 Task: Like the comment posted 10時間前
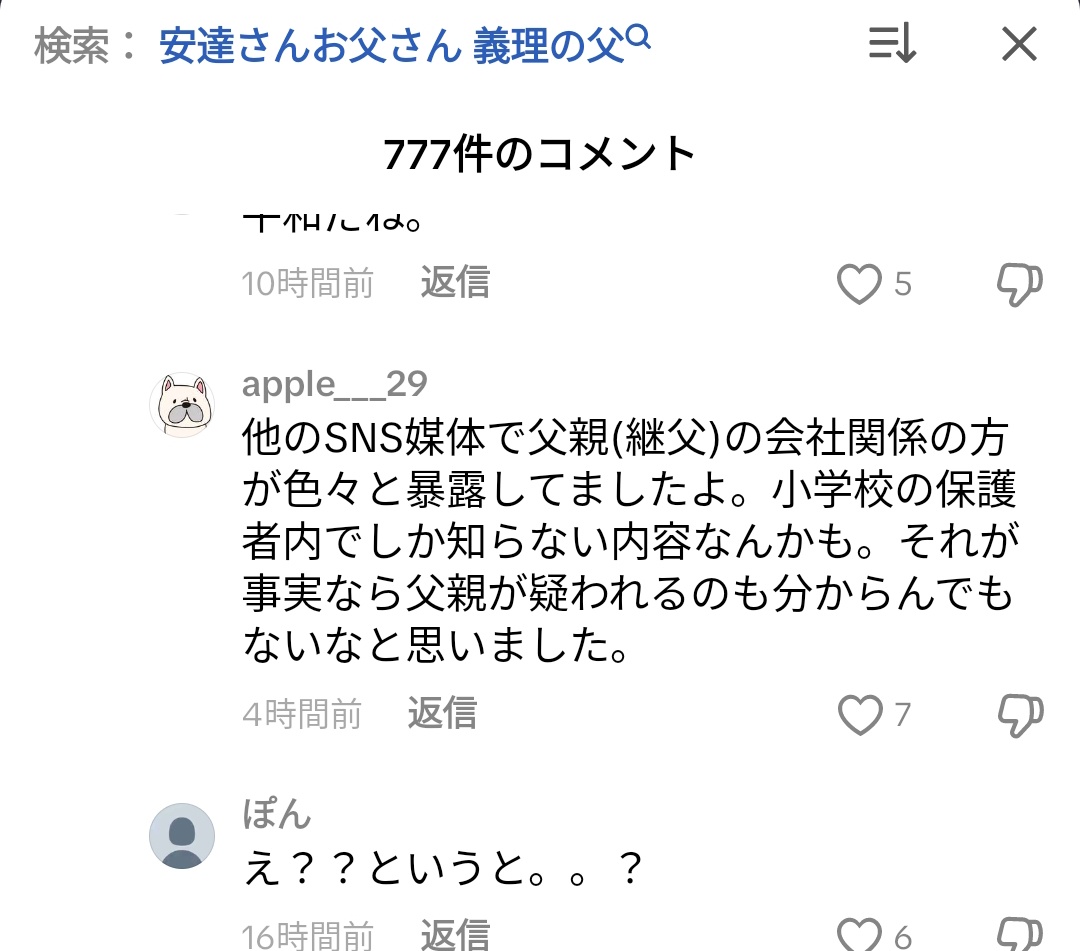[x=860, y=284]
